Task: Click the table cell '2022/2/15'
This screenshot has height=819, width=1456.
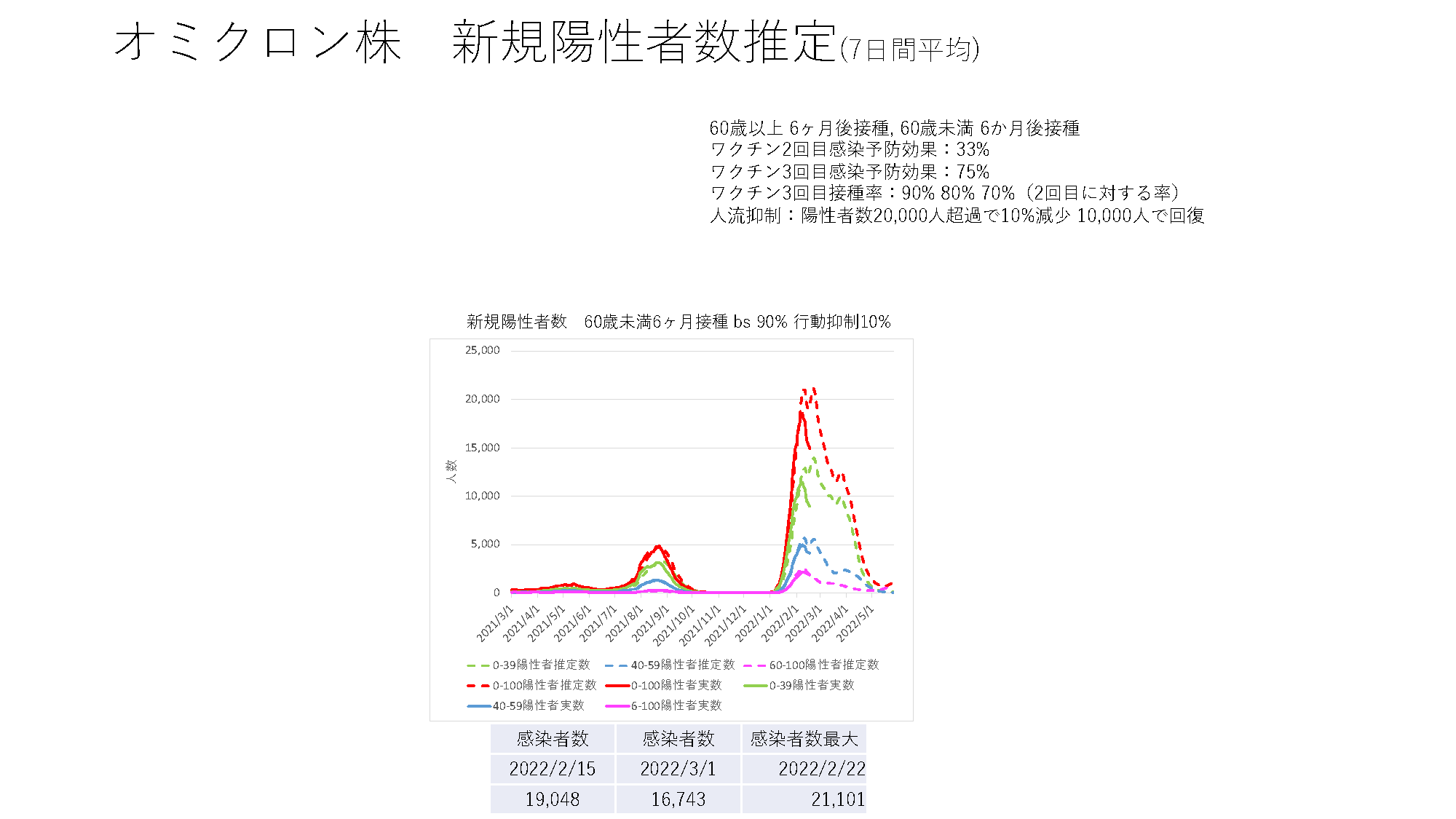Action: click(x=553, y=769)
